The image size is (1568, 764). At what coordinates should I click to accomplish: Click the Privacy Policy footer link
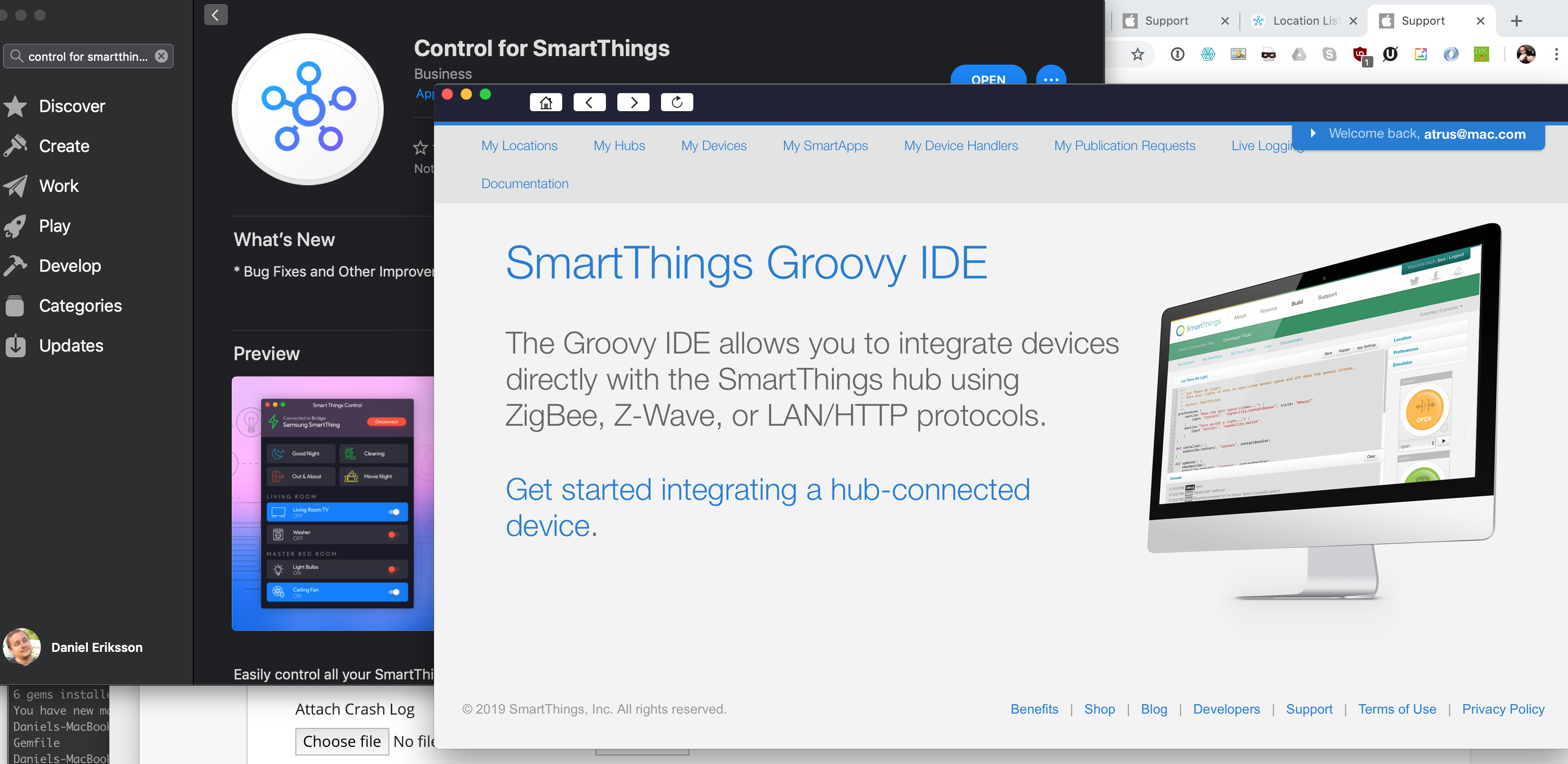pos(1503,709)
